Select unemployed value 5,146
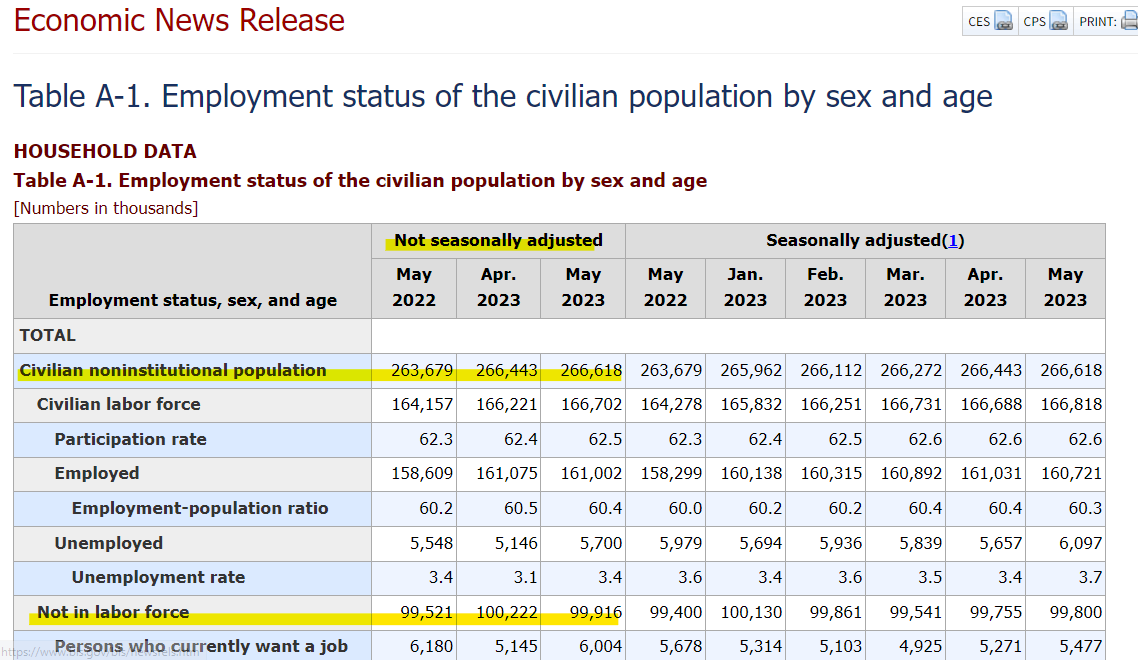1138x660 pixels. (x=516, y=543)
